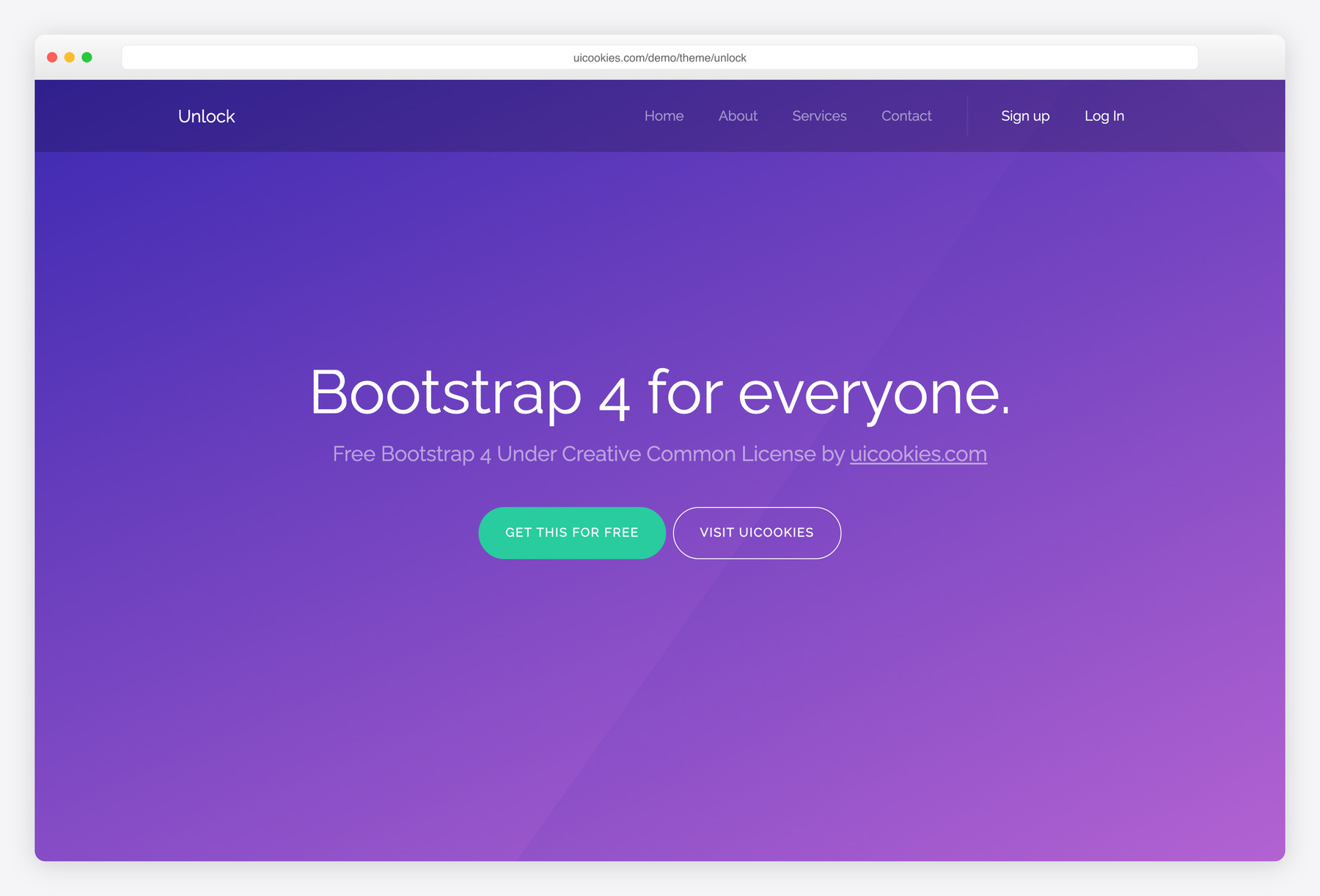1320x896 pixels.
Task: Click the Sign up link
Action: pyautogui.click(x=1025, y=116)
